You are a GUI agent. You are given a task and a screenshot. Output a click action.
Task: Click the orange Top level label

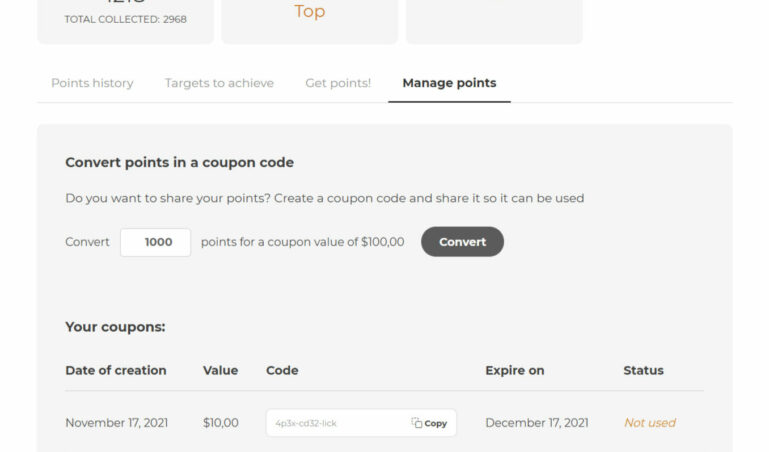coord(309,12)
